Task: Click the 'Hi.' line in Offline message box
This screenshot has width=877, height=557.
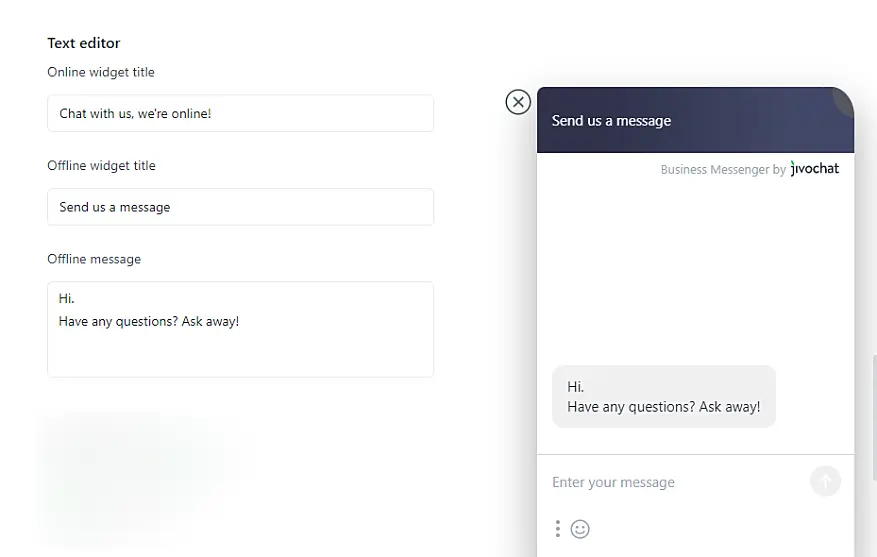Action: (67, 299)
